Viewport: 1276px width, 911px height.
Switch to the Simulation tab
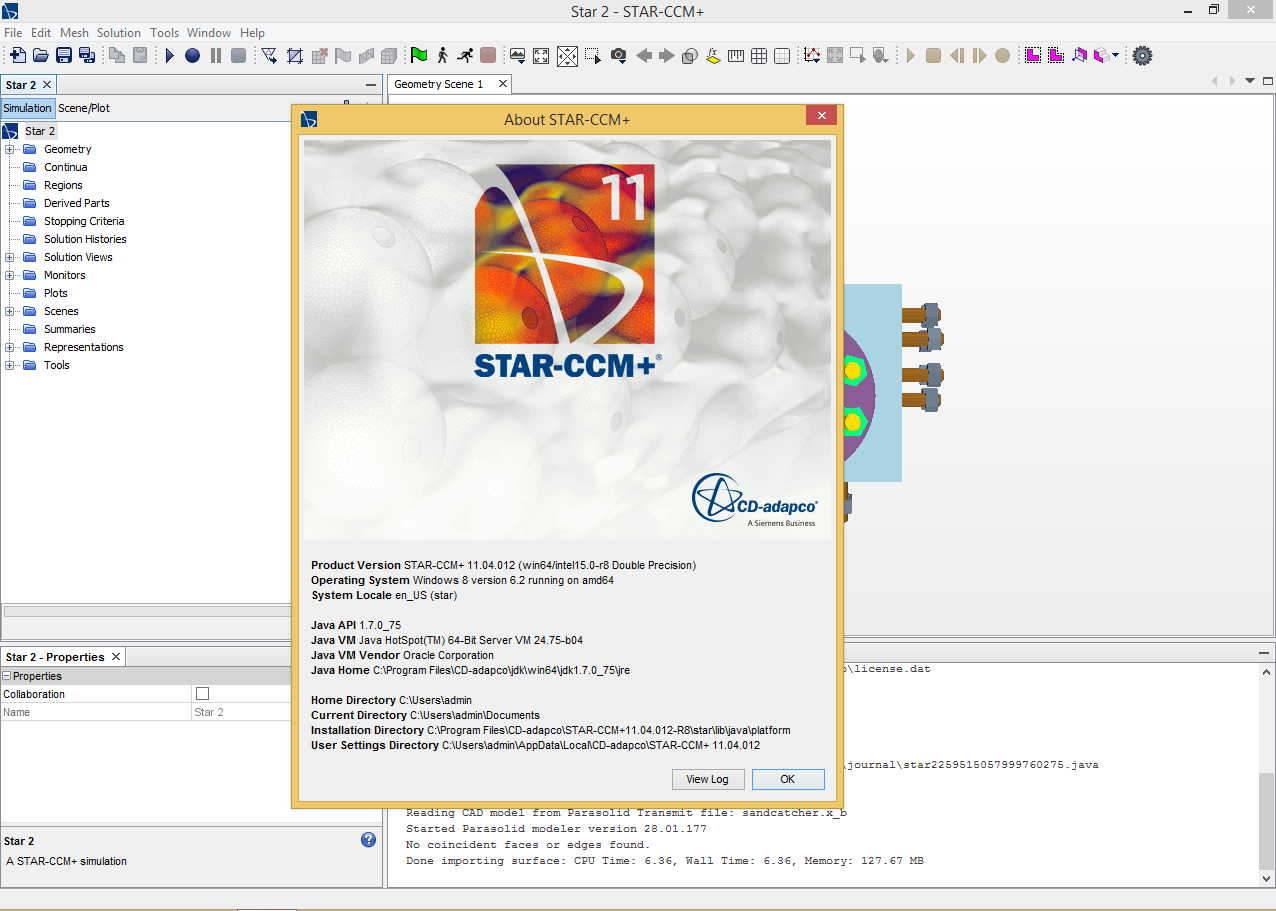[27, 108]
